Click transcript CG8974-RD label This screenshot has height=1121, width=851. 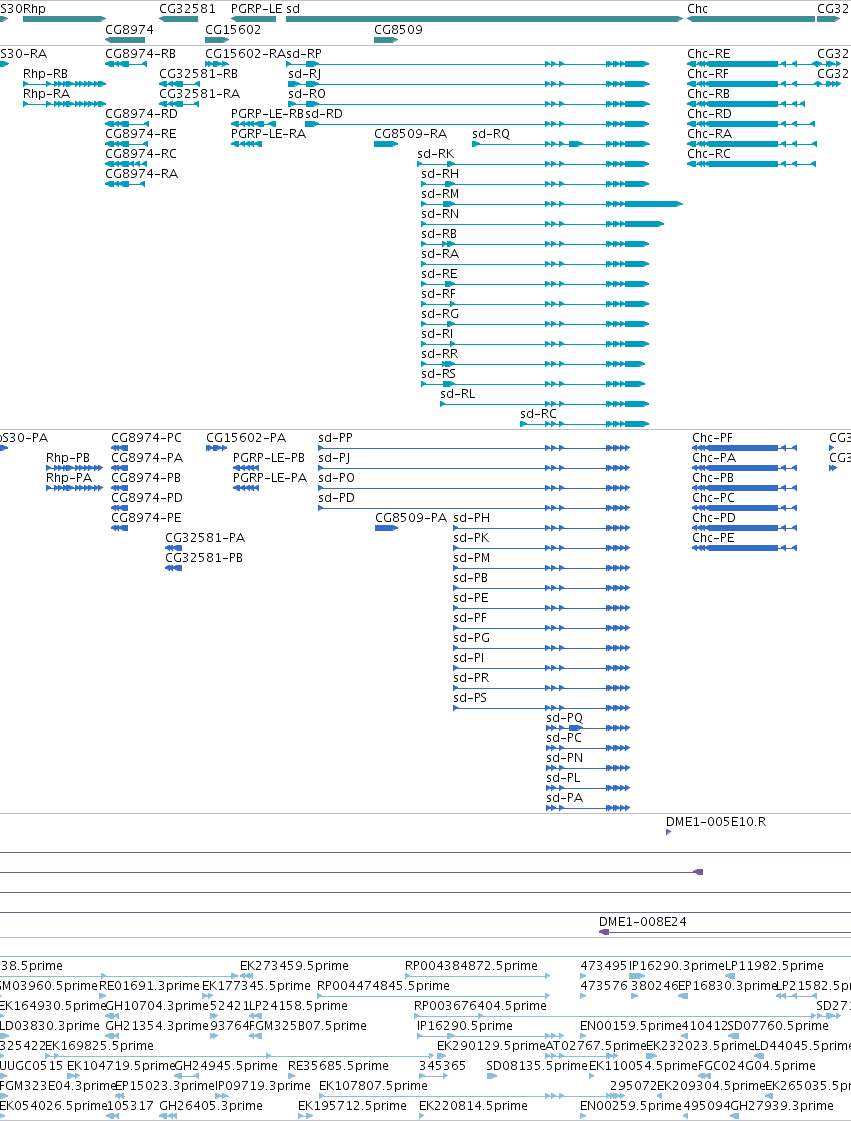pos(142,114)
